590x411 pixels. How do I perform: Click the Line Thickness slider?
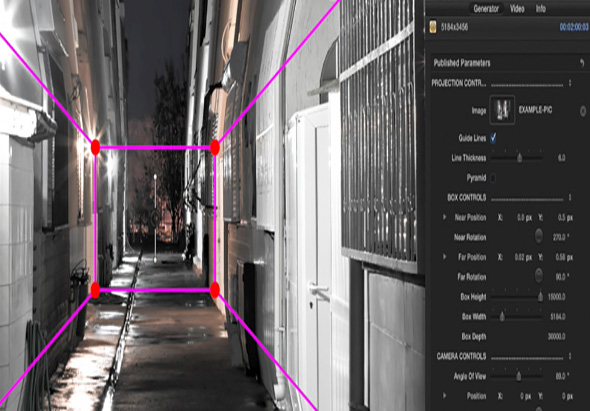tap(517, 158)
